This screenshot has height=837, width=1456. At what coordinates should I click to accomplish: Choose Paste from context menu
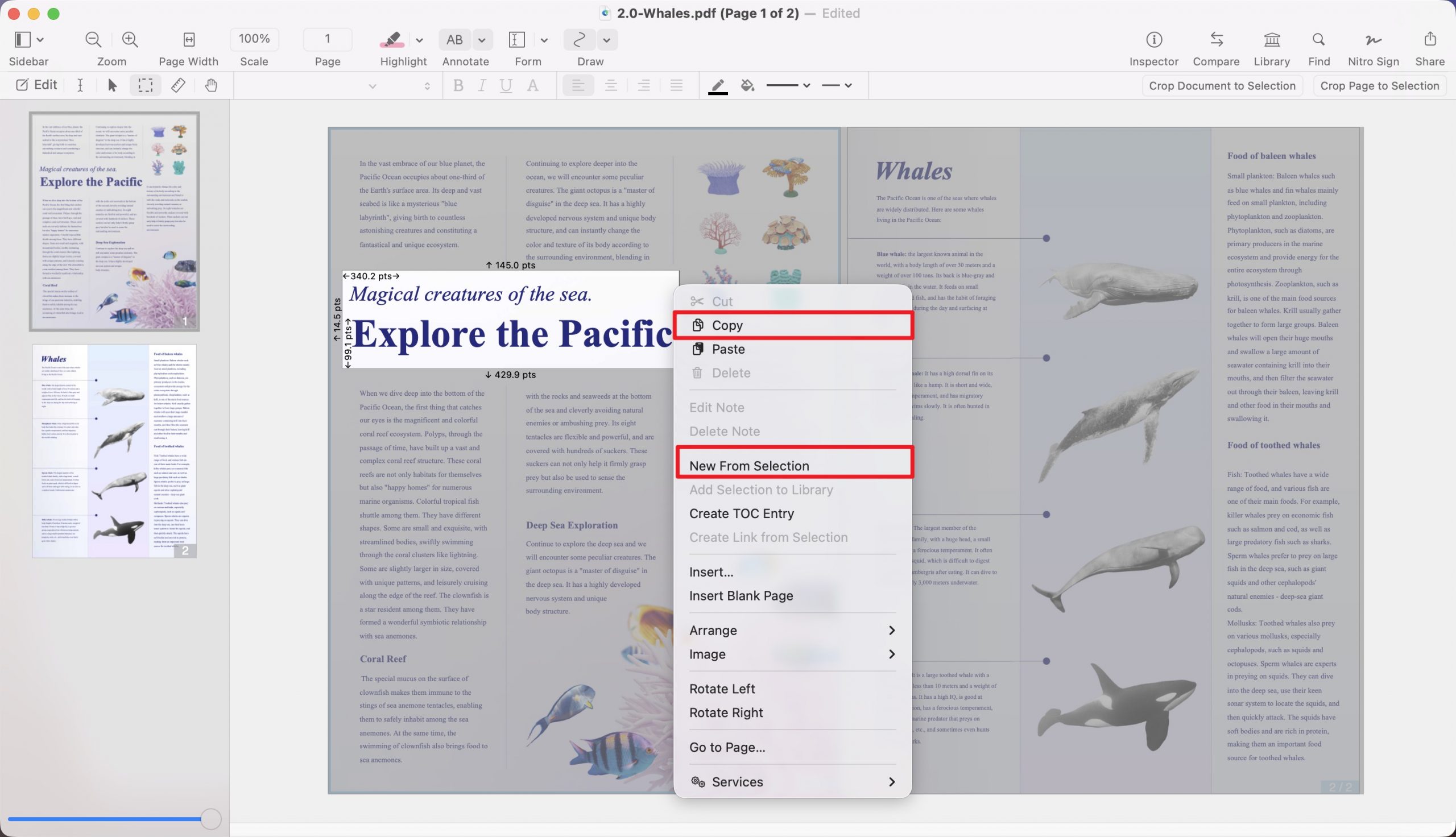tap(793, 349)
